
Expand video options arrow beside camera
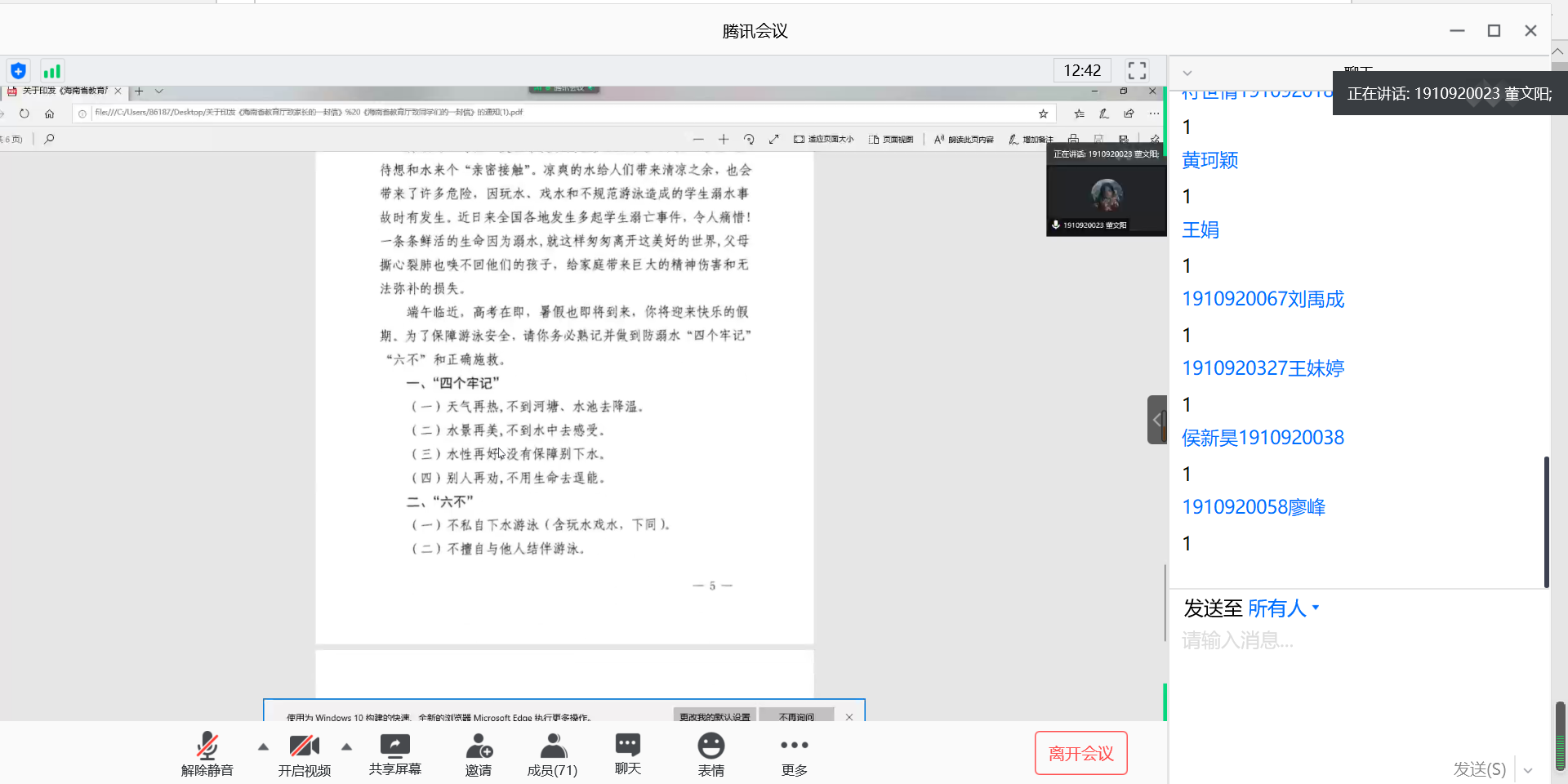coord(347,746)
